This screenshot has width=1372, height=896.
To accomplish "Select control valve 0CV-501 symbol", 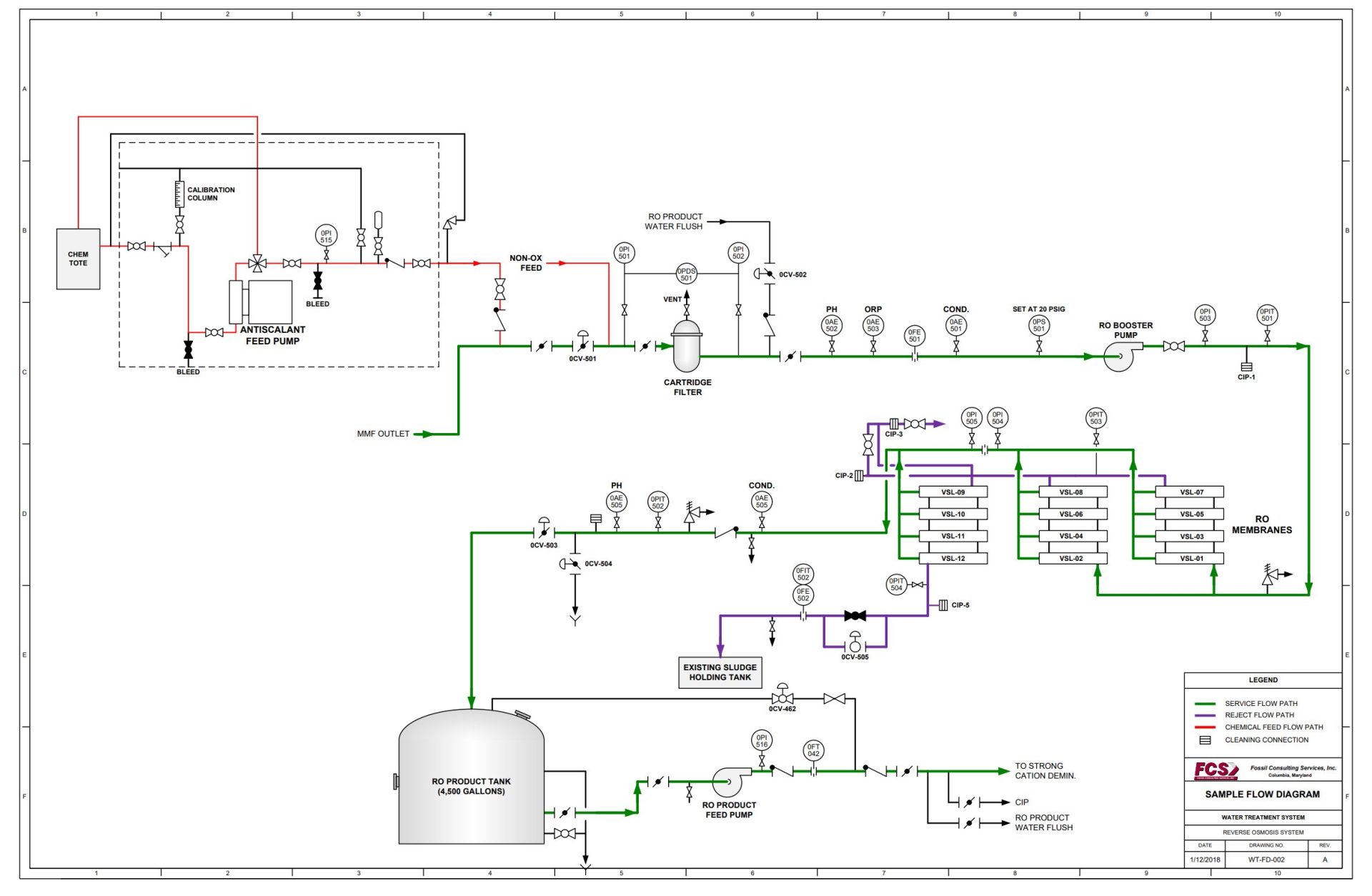I will (x=582, y=342).
